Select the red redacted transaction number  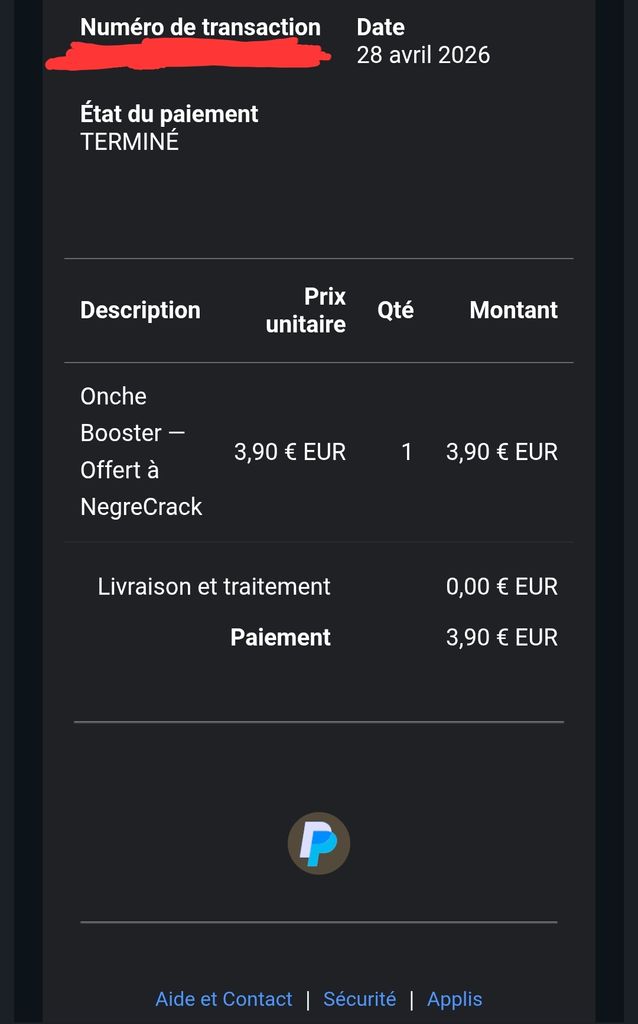tap(188, 56)
